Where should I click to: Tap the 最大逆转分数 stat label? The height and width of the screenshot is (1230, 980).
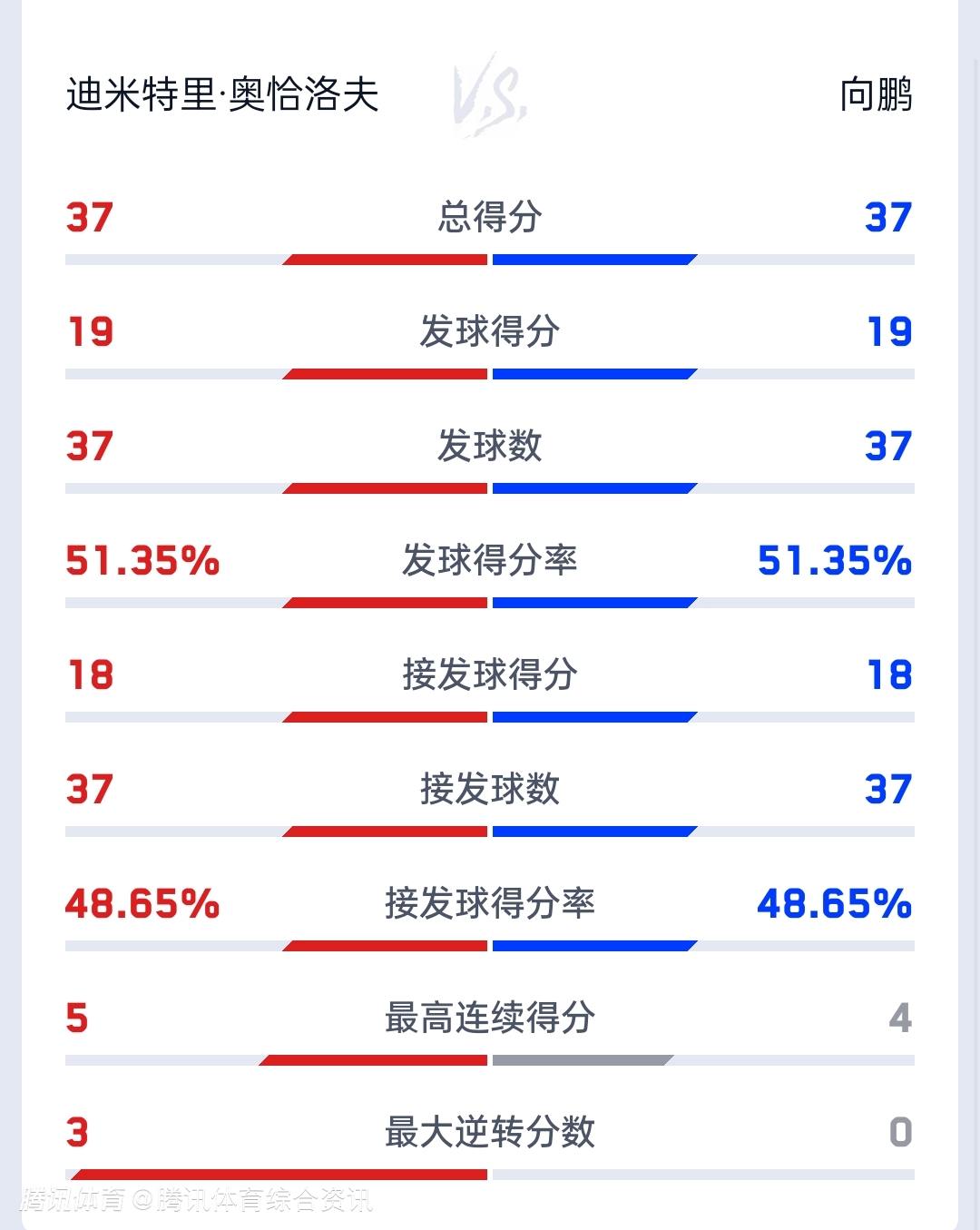click(x=490, y=1133)
